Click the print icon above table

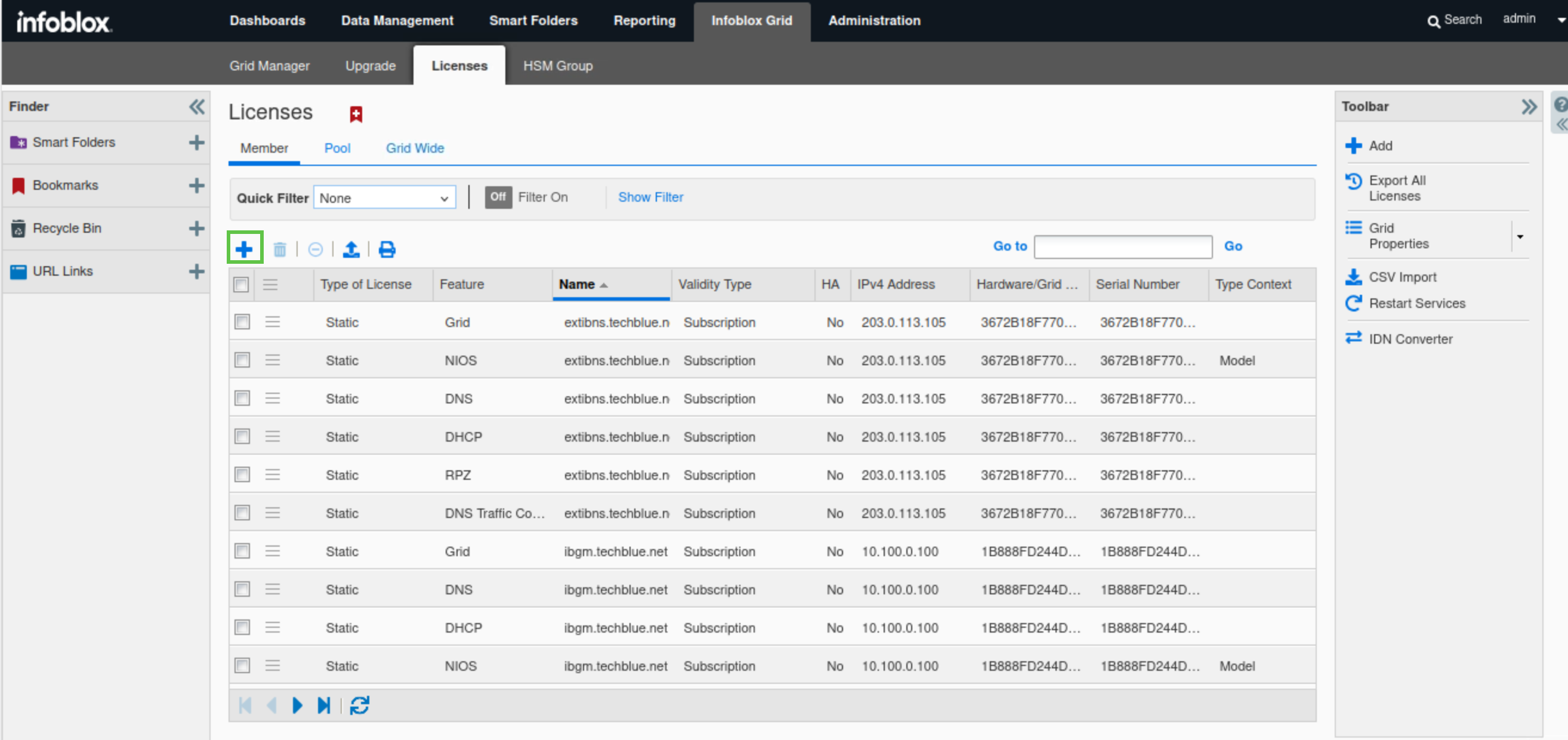click(x=387, y=248)
